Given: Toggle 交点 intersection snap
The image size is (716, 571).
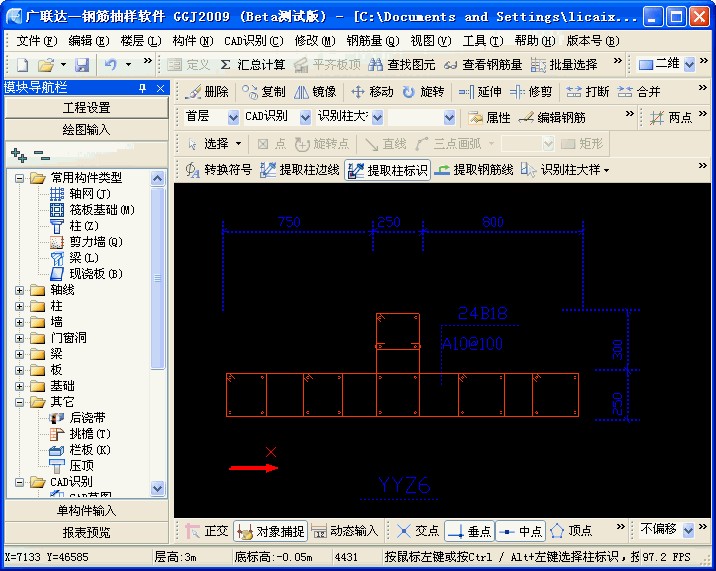Looking at the screenshot, I should [418, 531].
